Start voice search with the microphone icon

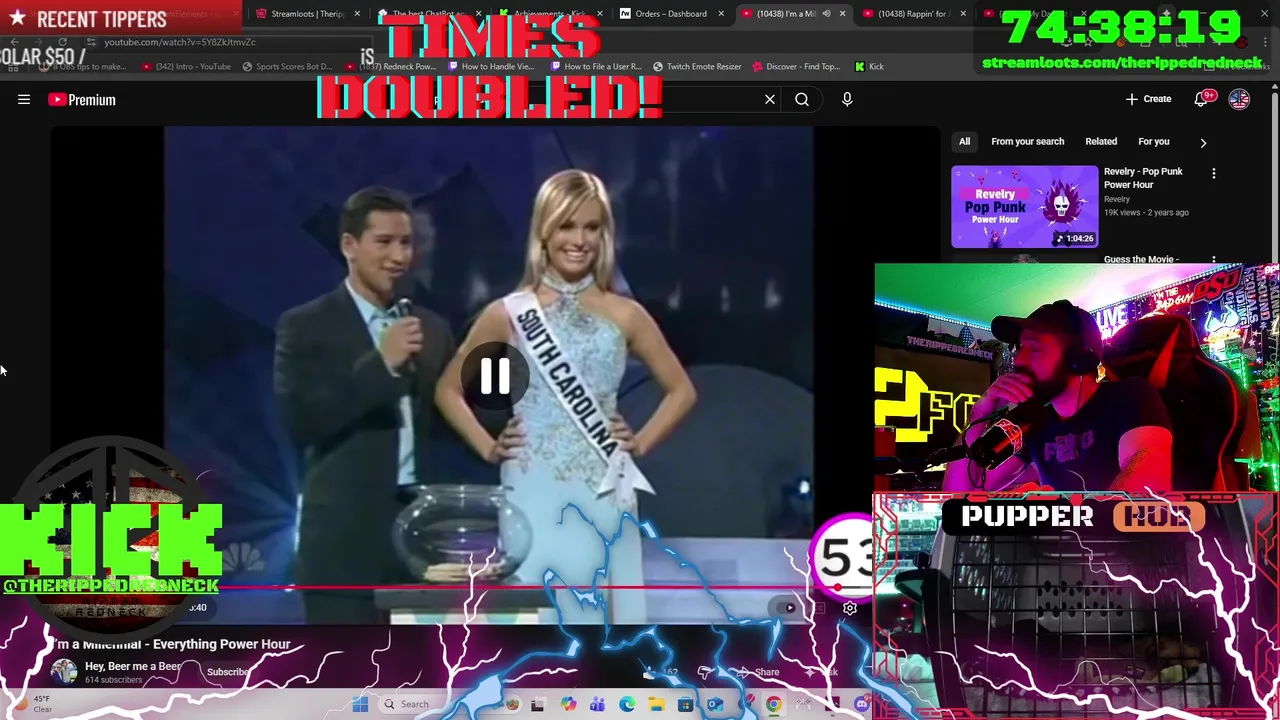[847, 100]
